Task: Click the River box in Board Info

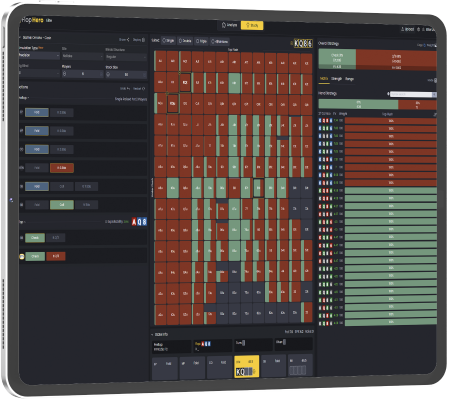Action: pos(293,344)
